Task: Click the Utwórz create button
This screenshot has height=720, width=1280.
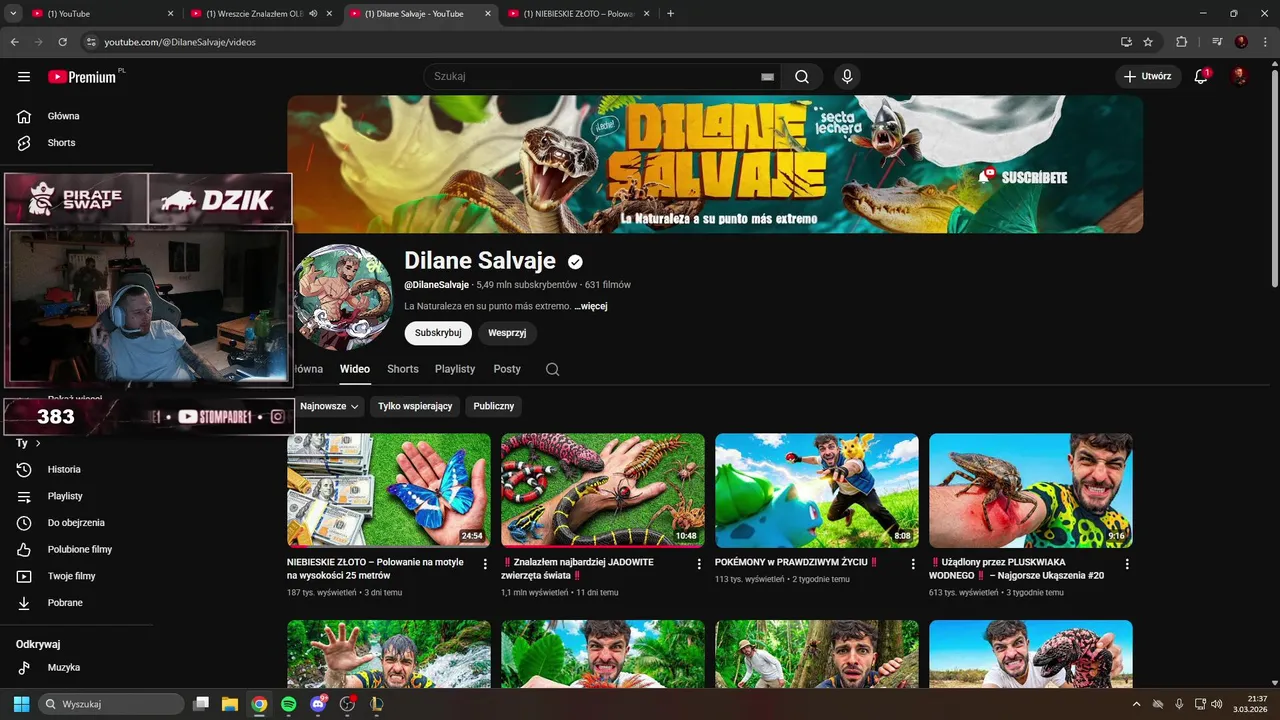Action: pos(1148,76)
